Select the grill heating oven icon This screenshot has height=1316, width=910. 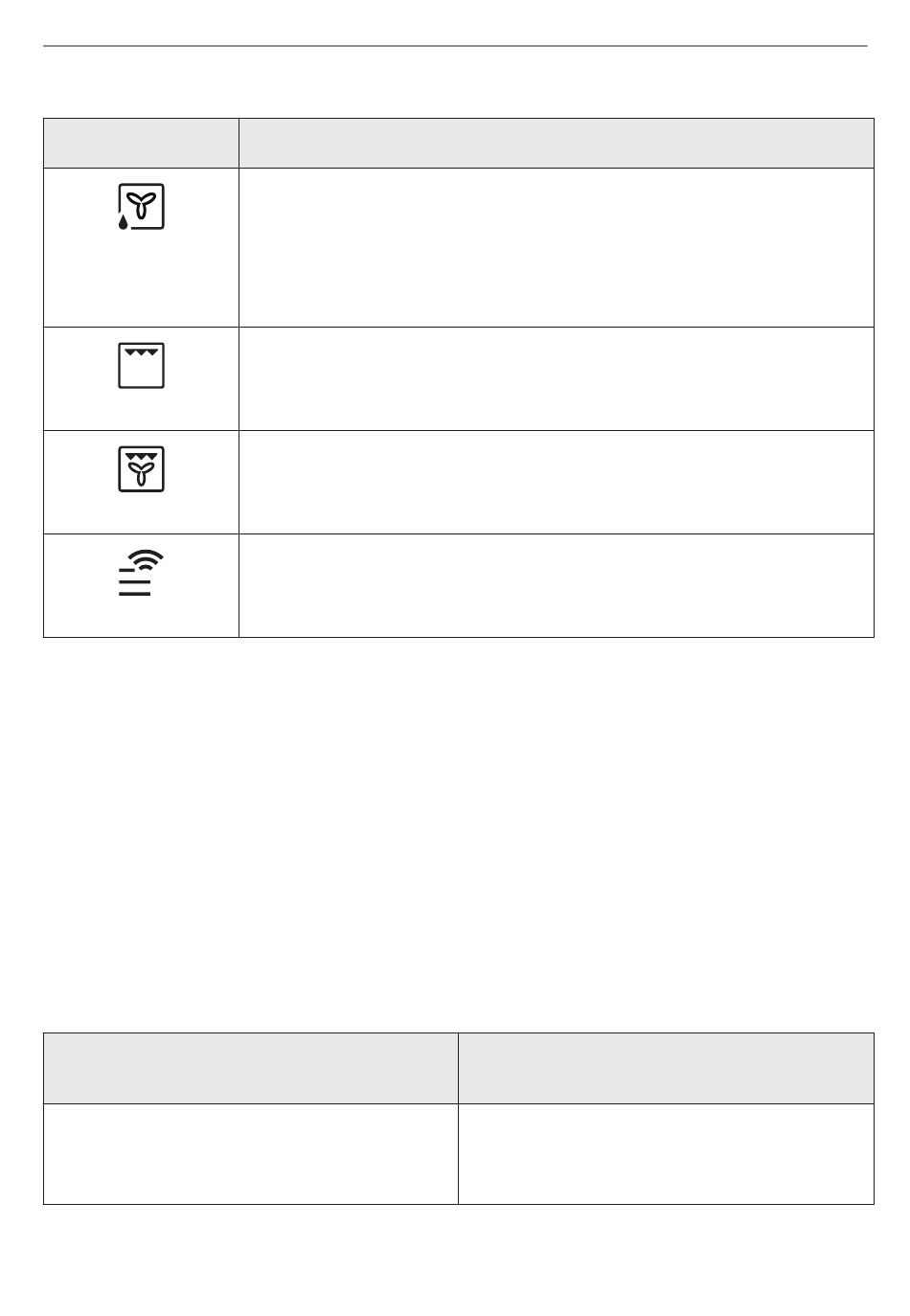tap(141, 365)
